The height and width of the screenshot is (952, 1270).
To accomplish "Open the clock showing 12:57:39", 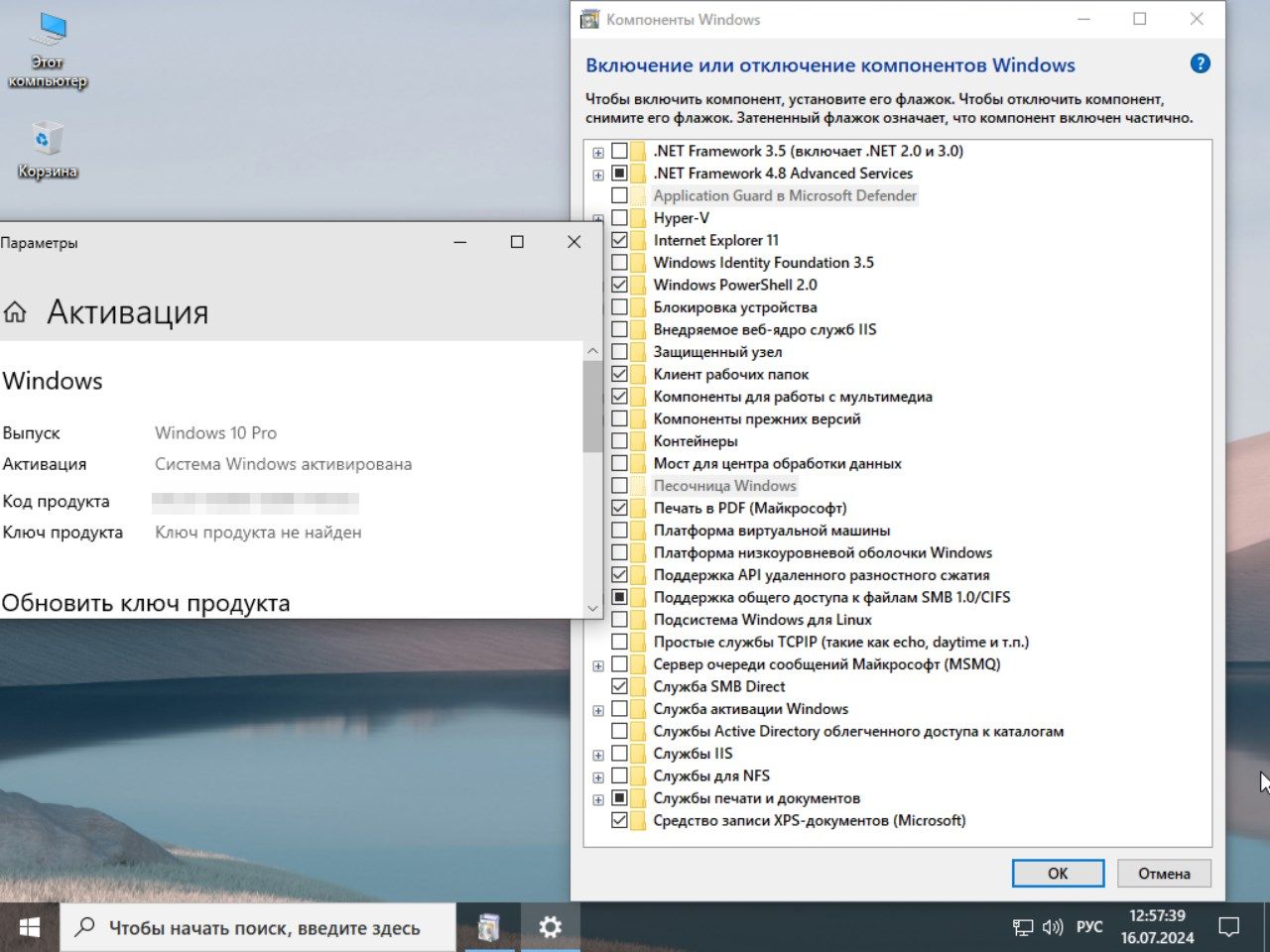I will pos(1157,926).
